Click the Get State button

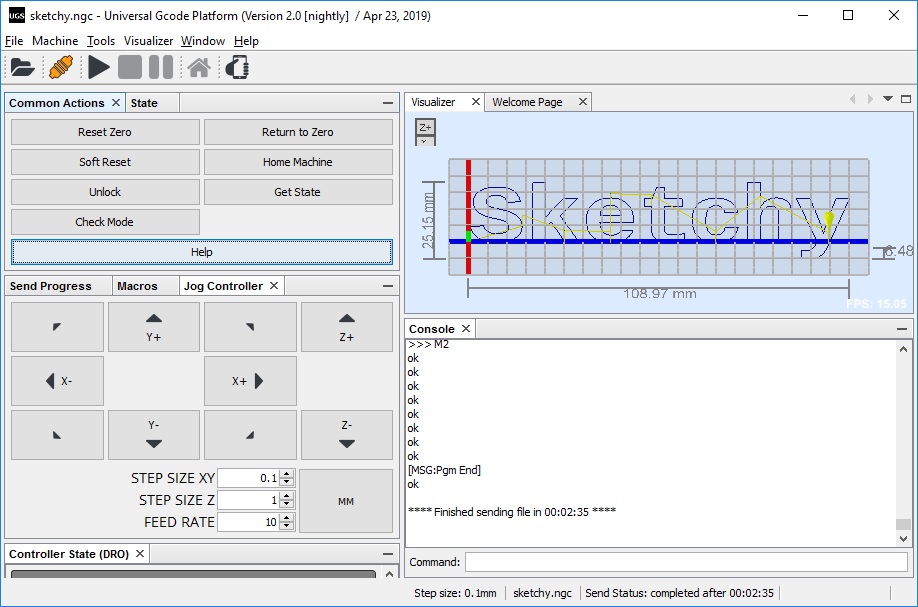pos(298,192)
